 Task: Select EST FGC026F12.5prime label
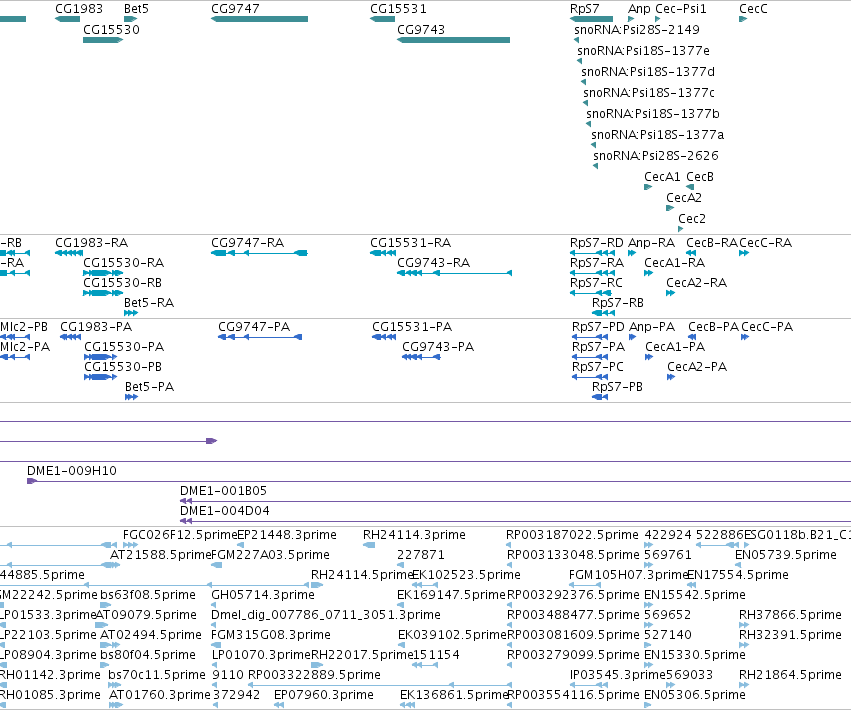(180, 535)
